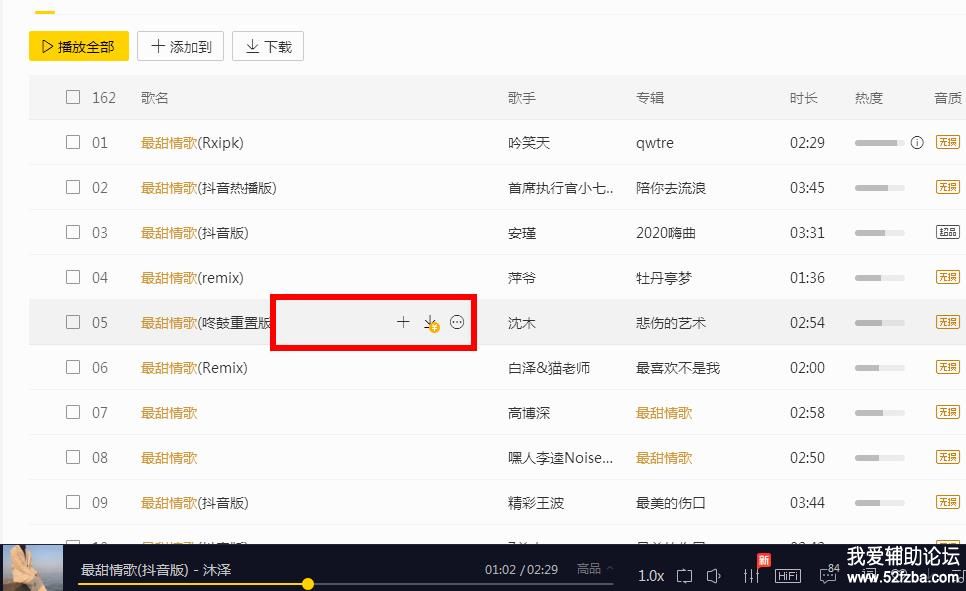This screenshot has height=591, width=966.
Task: Open album 陪你去流浪
Action: tap(671, 188)
